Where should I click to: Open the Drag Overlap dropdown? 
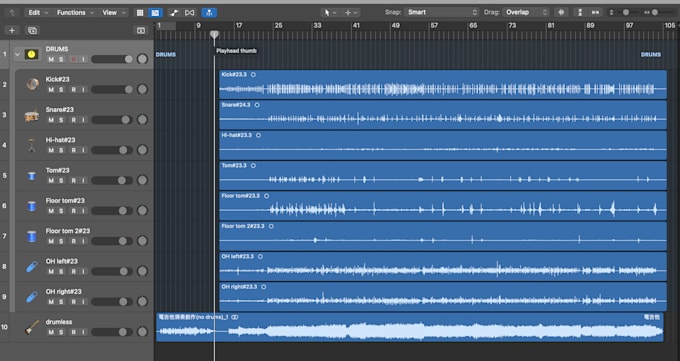tap(526, 13)
